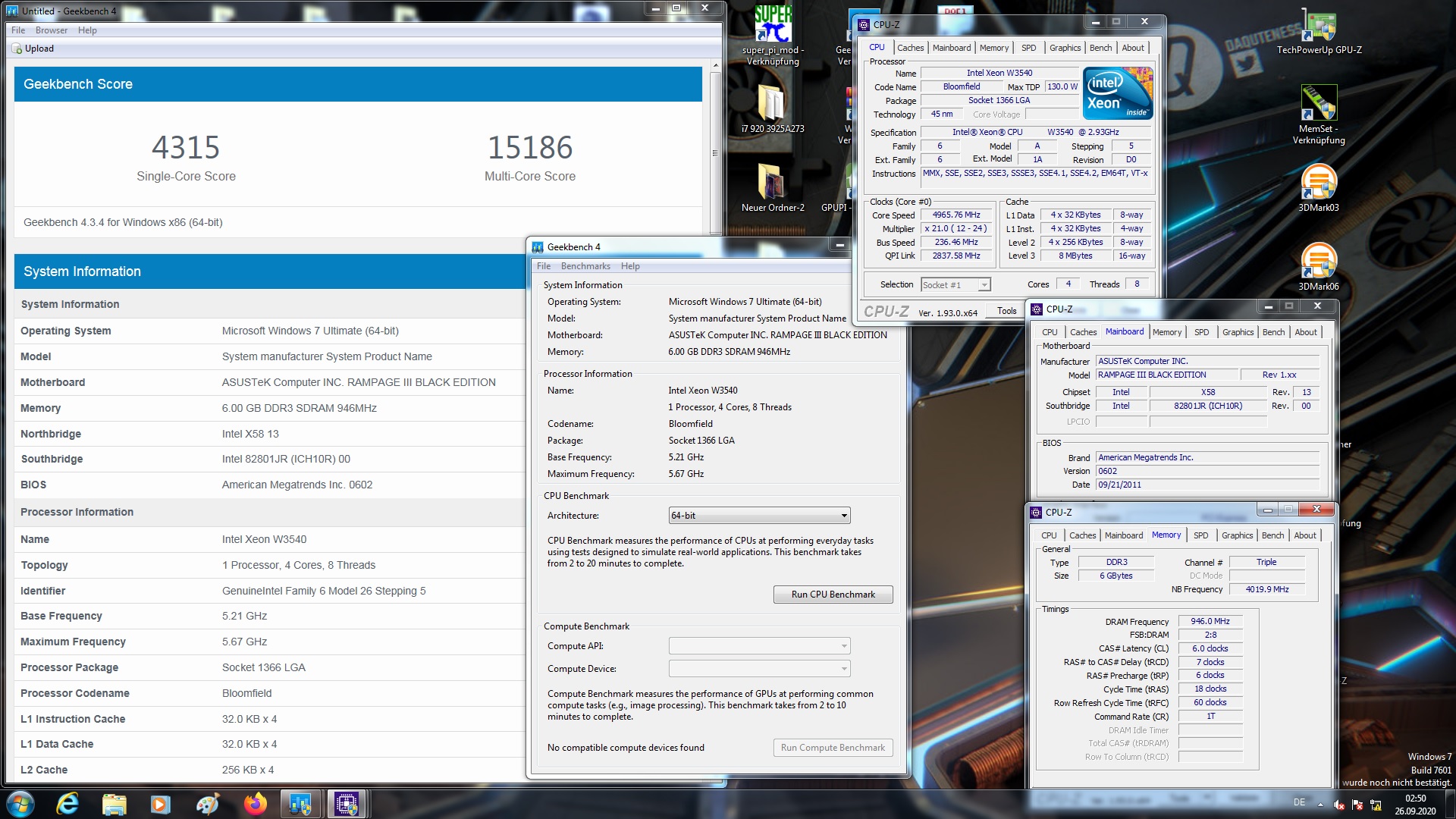This screenshot has width=1456, height=819.
Task: Click the NB Frequency value 4019.9 MHz
Action: 1266,590
